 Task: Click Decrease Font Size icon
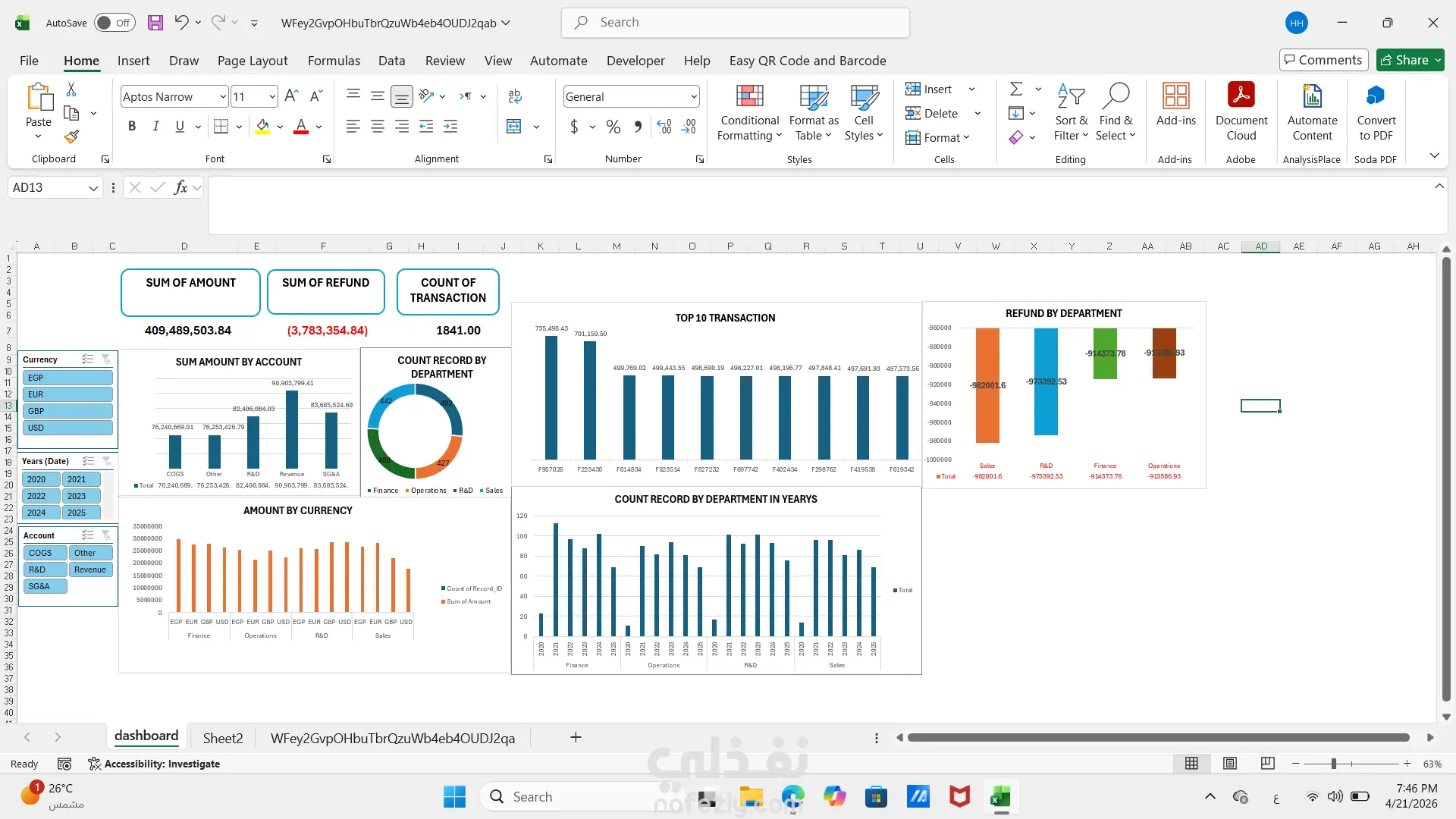click(x=317, y=96)
